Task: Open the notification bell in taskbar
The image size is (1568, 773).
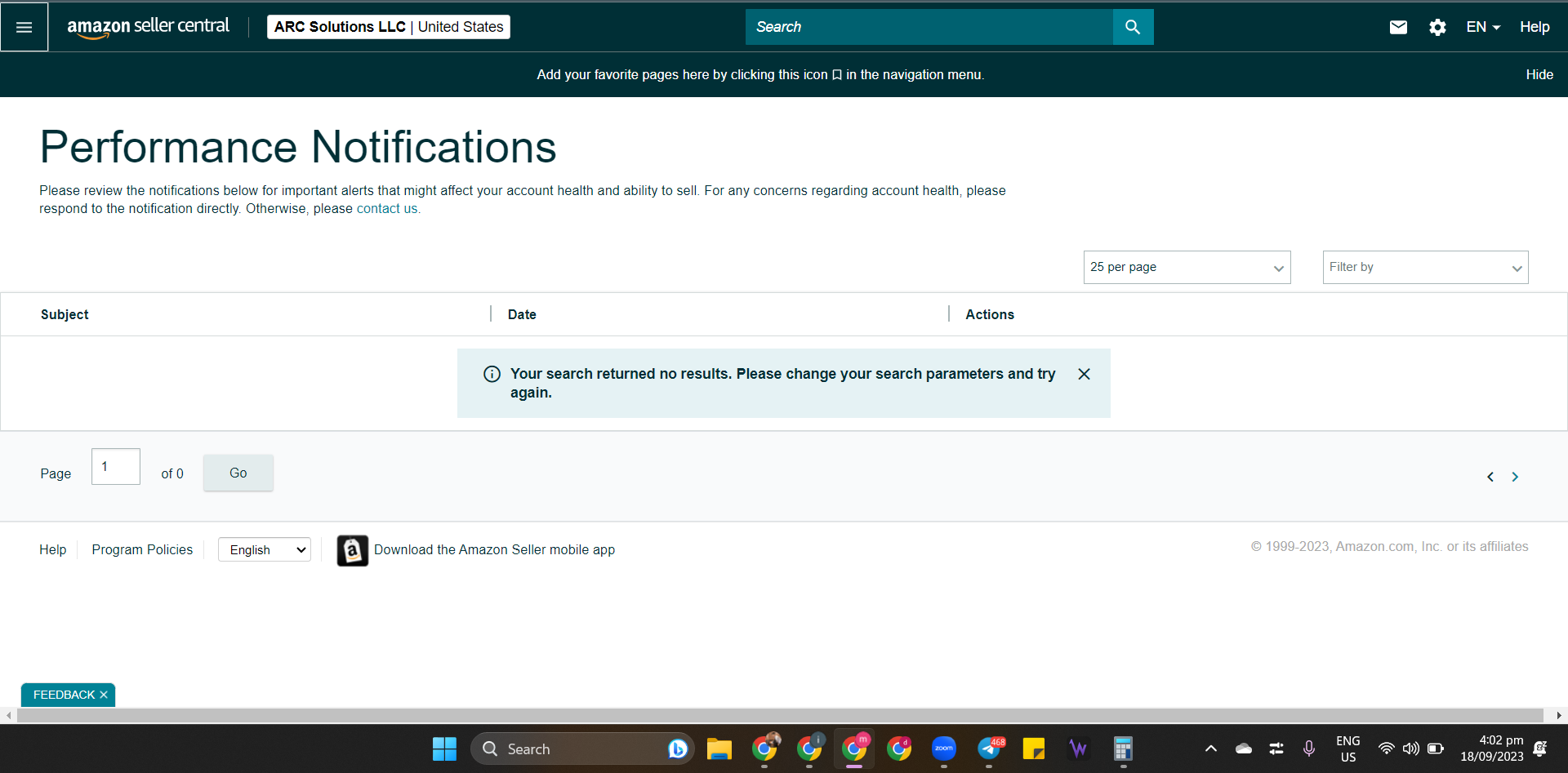Action: (1540, 749)
